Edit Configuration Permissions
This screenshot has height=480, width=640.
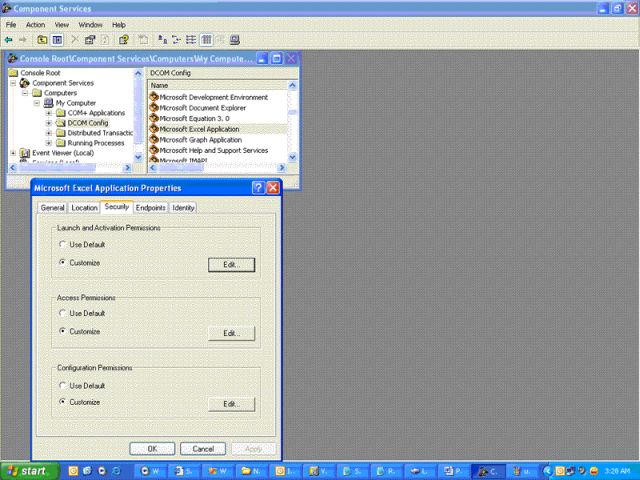pos(231,404)
